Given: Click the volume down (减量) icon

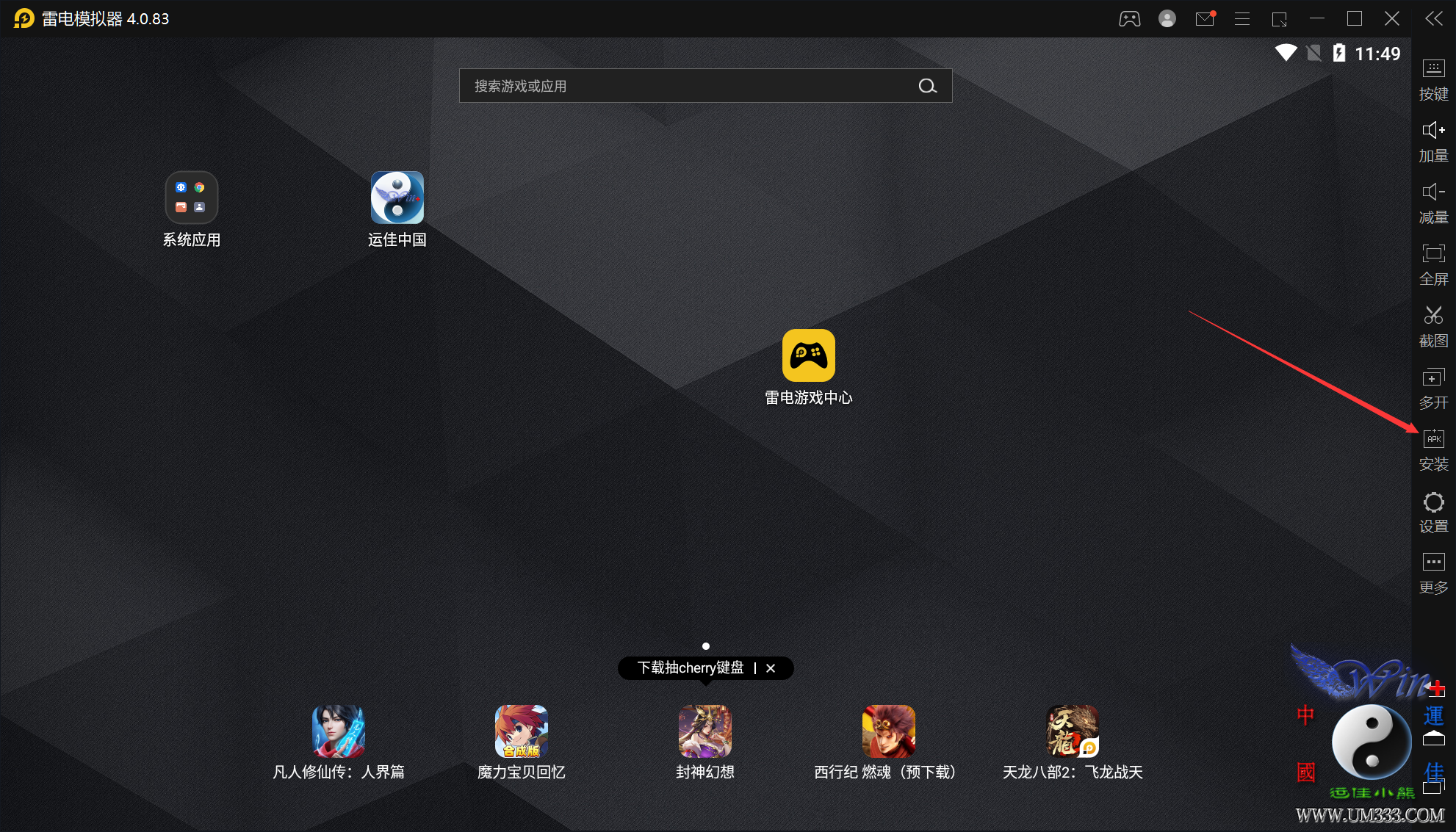Looking at the screenshot, I should 1433,192.
